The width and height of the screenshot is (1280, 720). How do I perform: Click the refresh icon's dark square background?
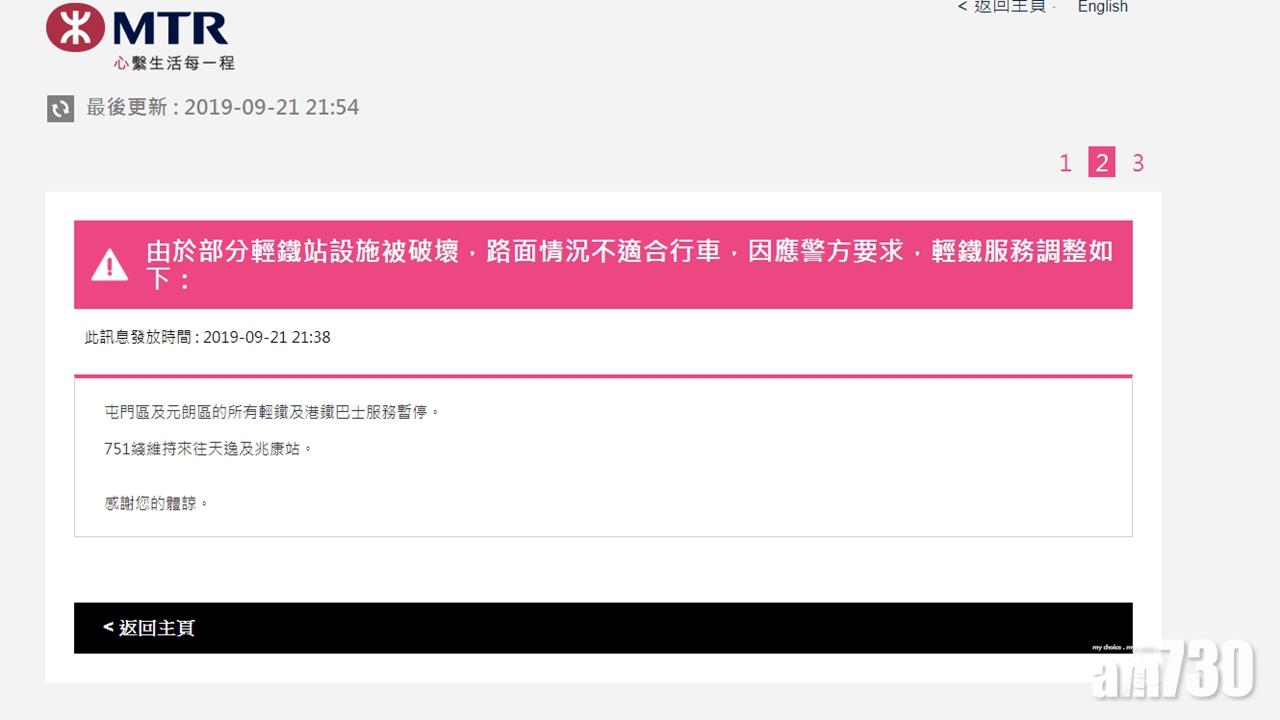[60, 108]
